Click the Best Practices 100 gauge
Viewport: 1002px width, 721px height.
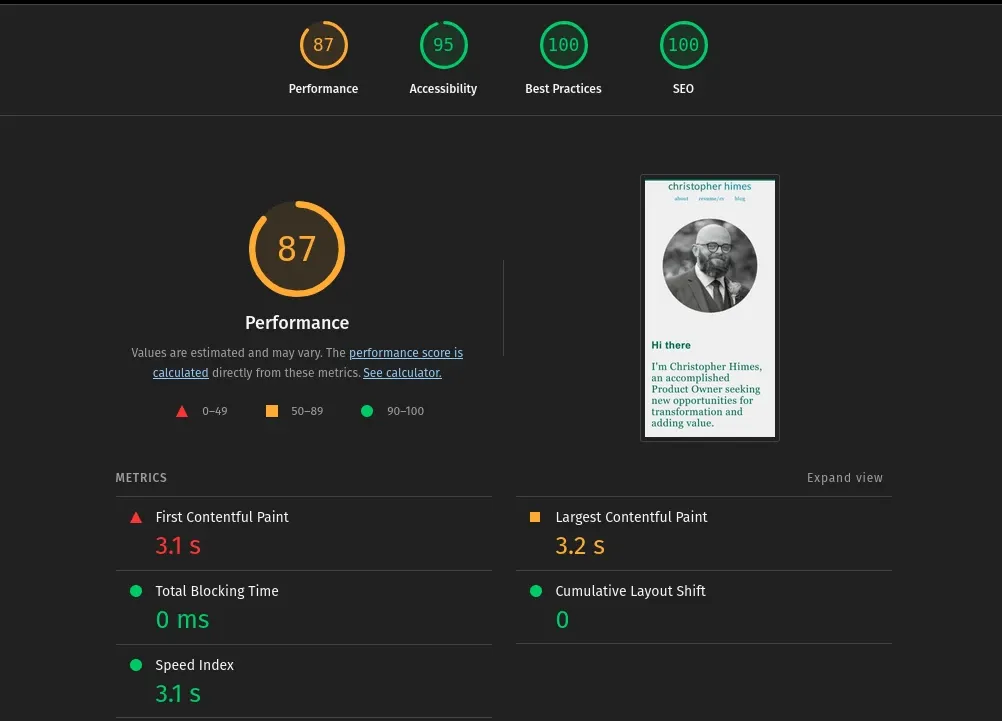(563, 44)
